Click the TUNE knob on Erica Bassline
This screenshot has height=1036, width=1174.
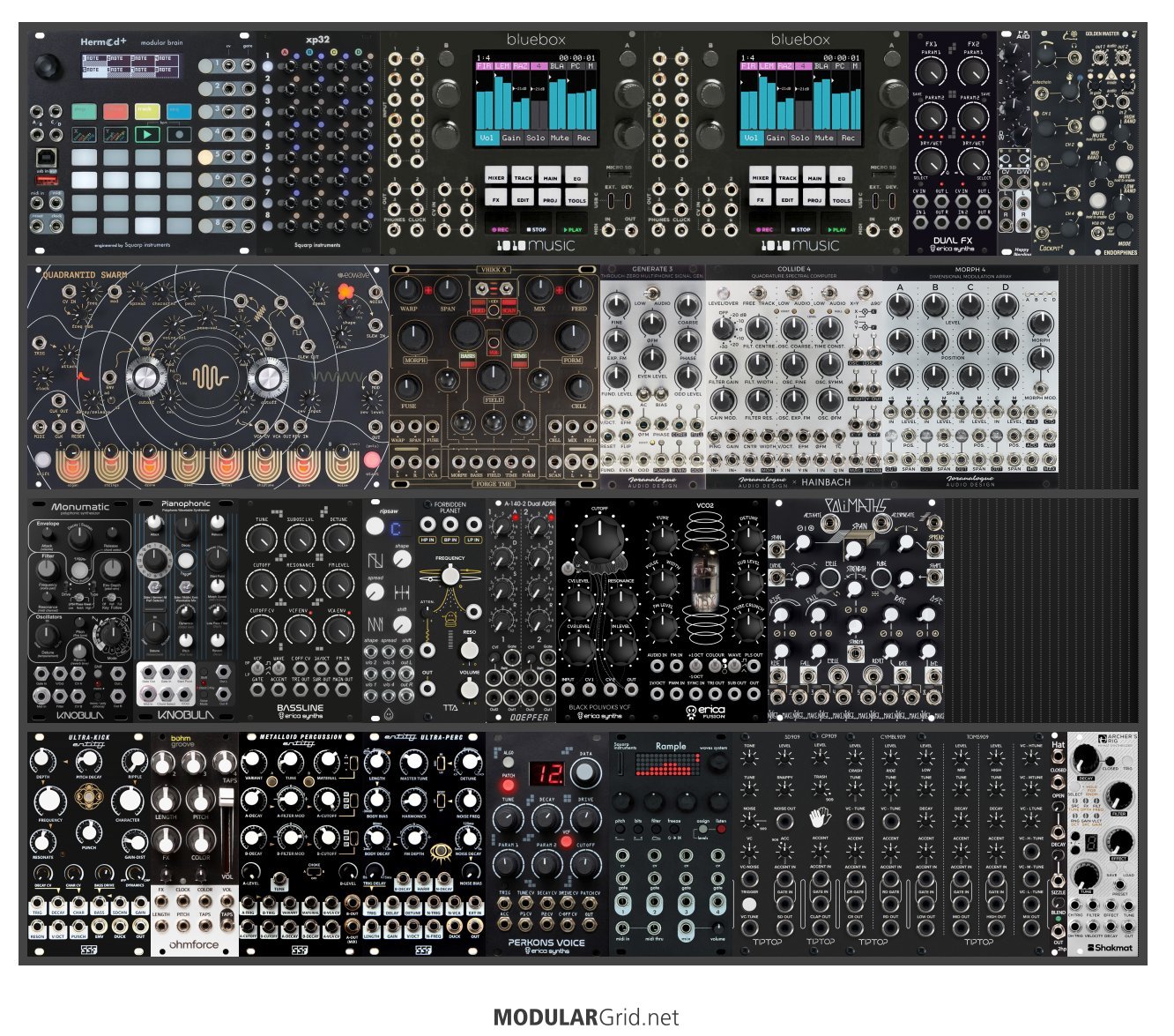coord(262,538)
